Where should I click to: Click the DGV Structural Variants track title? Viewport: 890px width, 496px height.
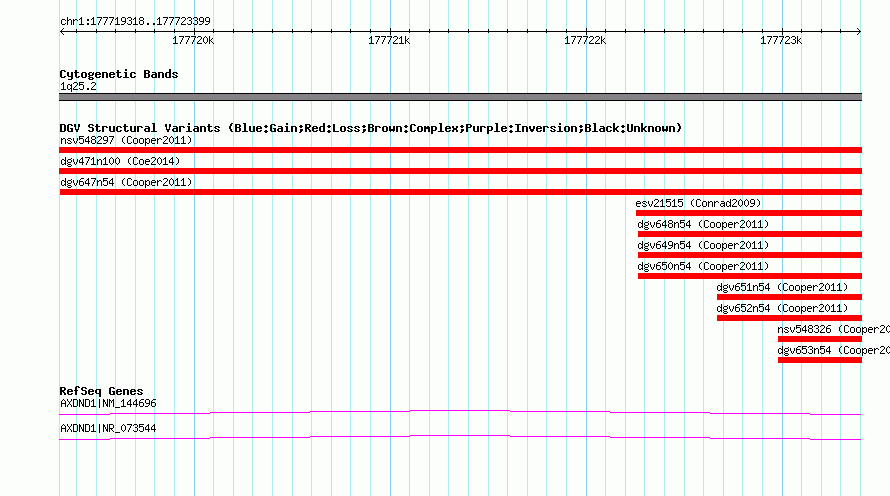pyautogui.click(x=371, y=128)
